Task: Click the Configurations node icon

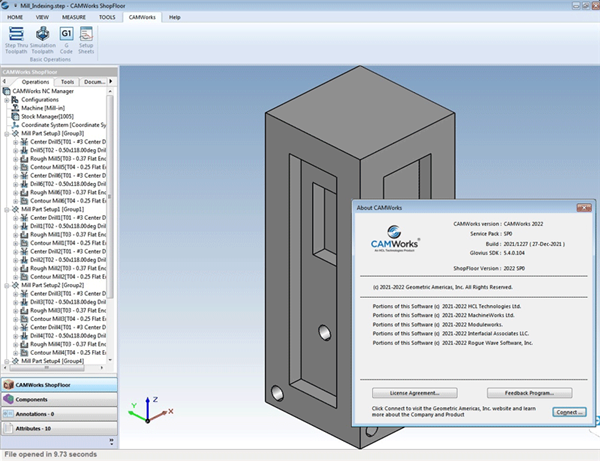Action: (15, 99)
